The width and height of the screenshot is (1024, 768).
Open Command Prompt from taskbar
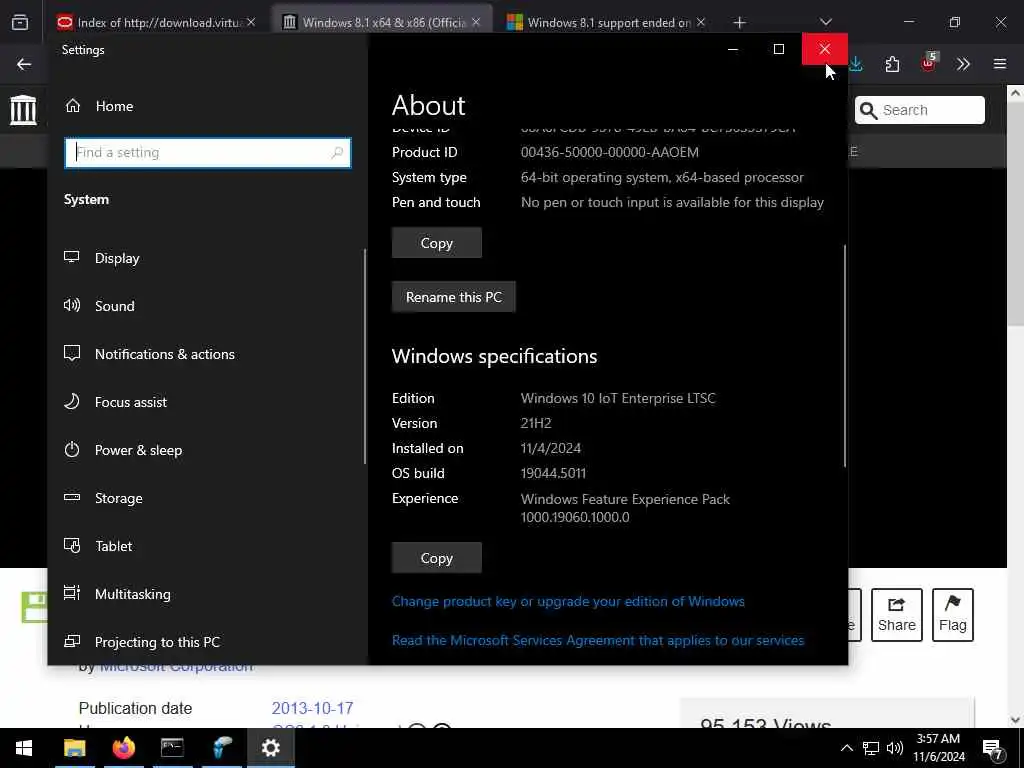(x=172, y=748)
